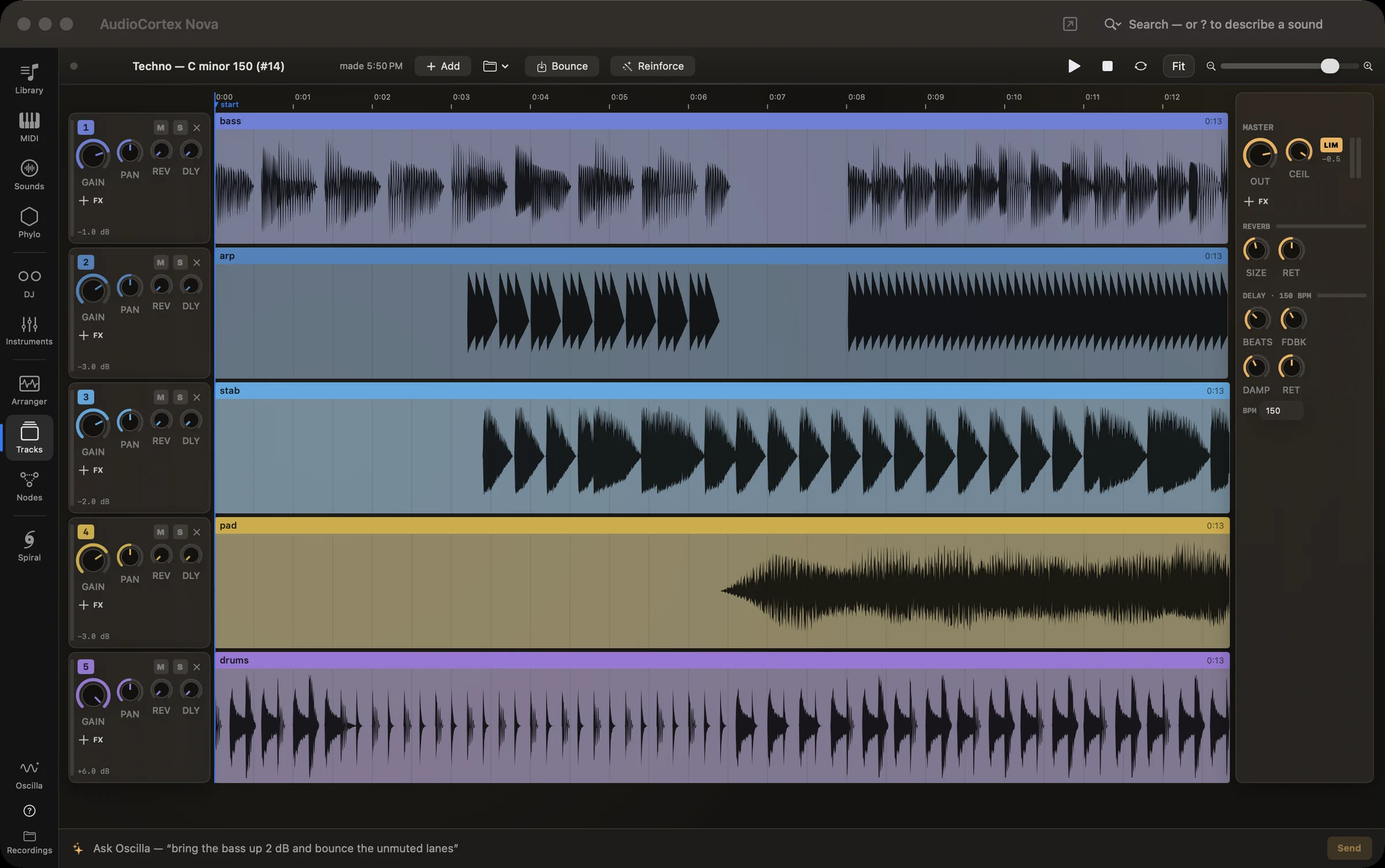This screenshot has height=868, width=1385.
Task: Click the pop-out window icon near search
Action: [1070, 24]
